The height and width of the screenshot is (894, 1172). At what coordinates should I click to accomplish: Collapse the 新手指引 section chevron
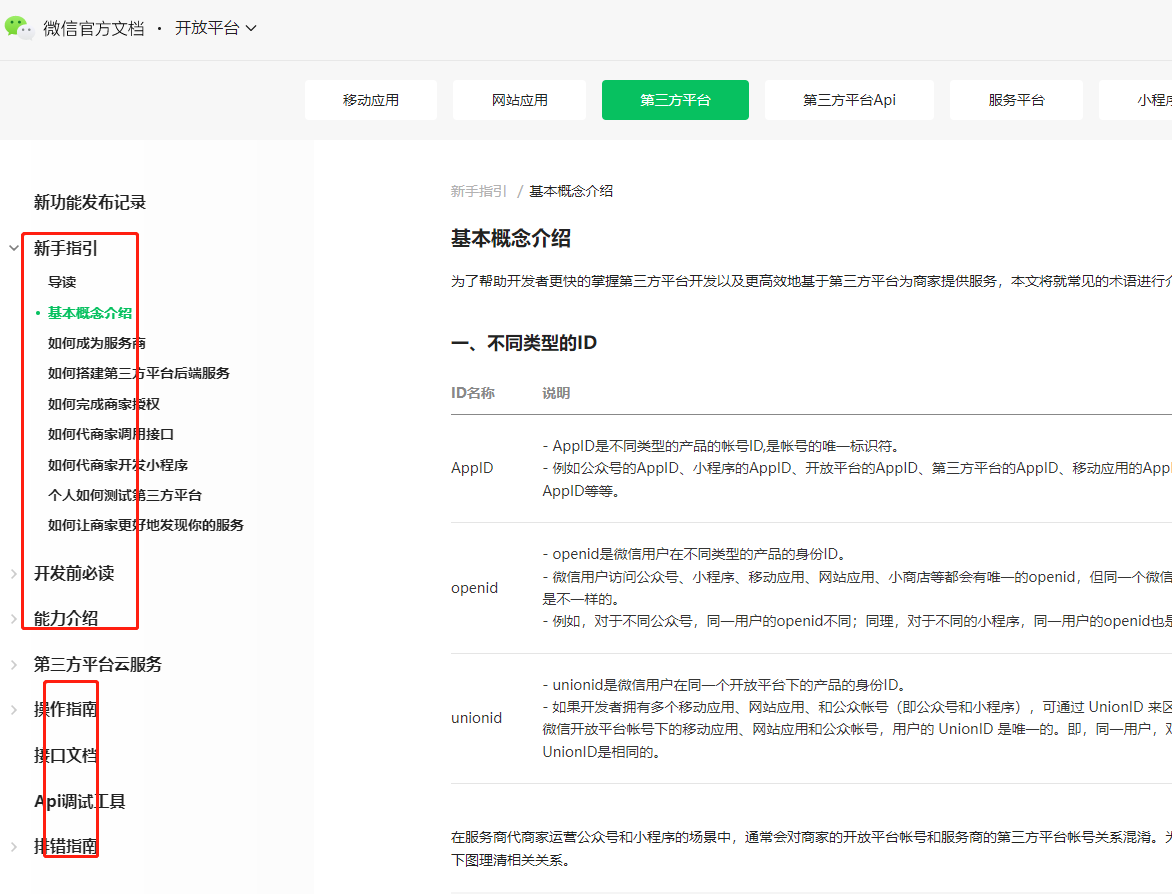(x=13, y=248)
